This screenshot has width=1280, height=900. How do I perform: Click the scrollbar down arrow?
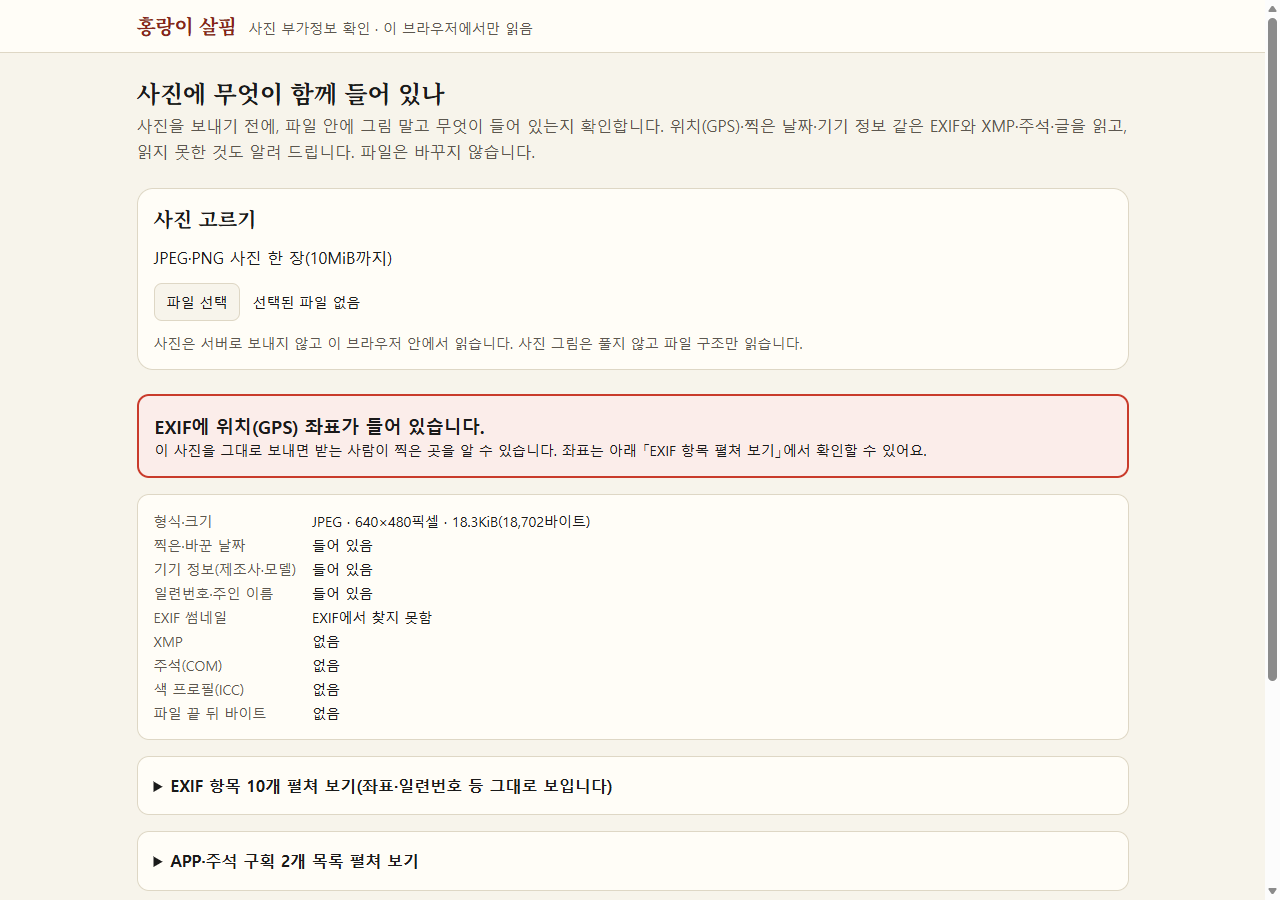[x=1272, y=891]
